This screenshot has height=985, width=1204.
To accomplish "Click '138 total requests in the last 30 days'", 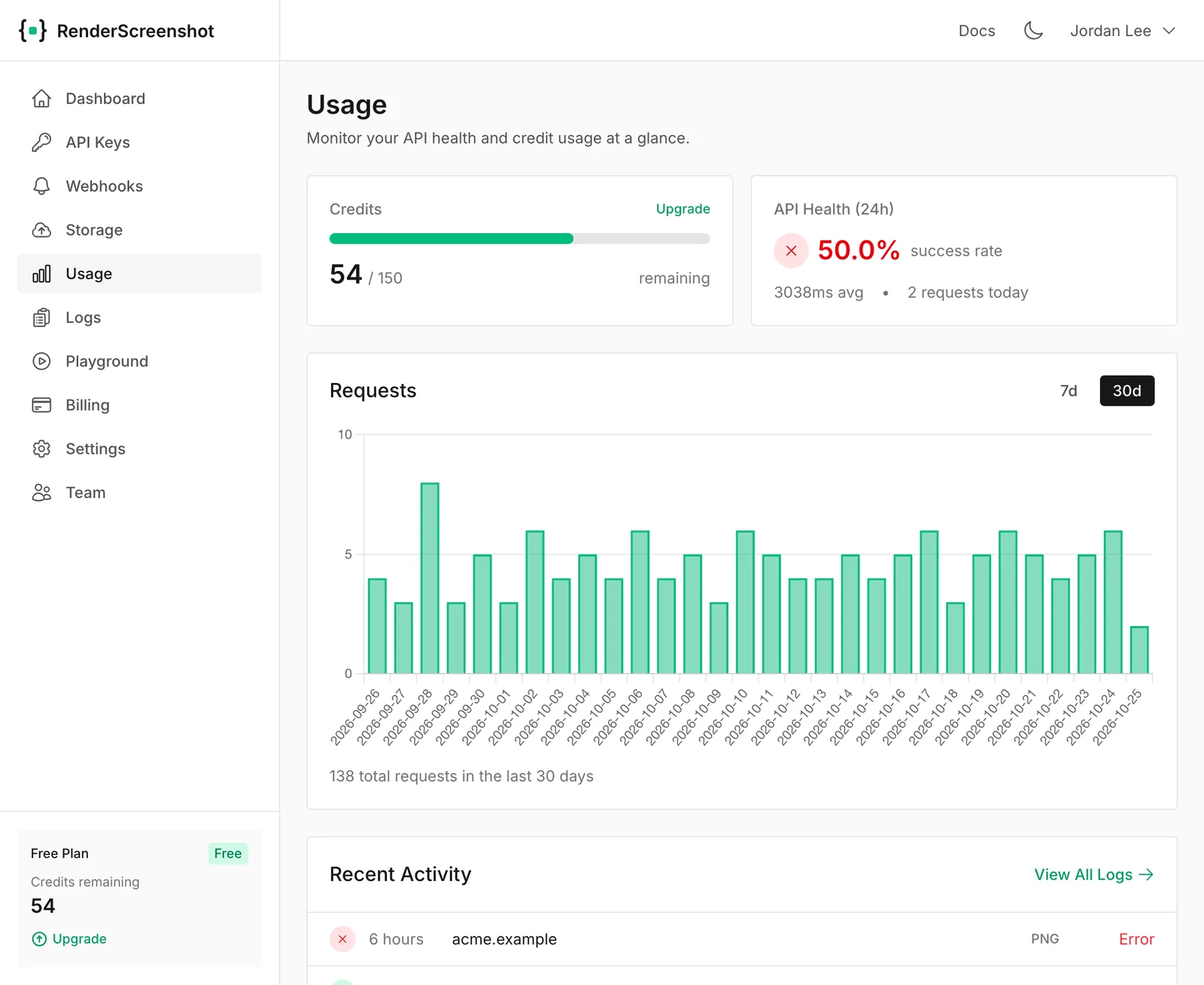I will [461, 776].
